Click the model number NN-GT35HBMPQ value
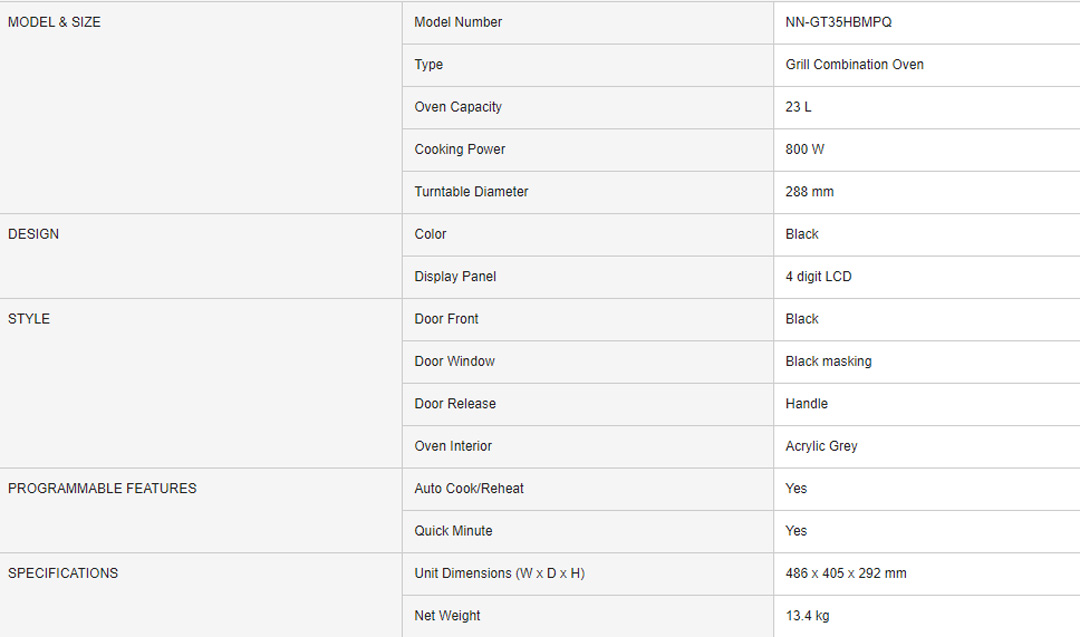 coord(838,22)
